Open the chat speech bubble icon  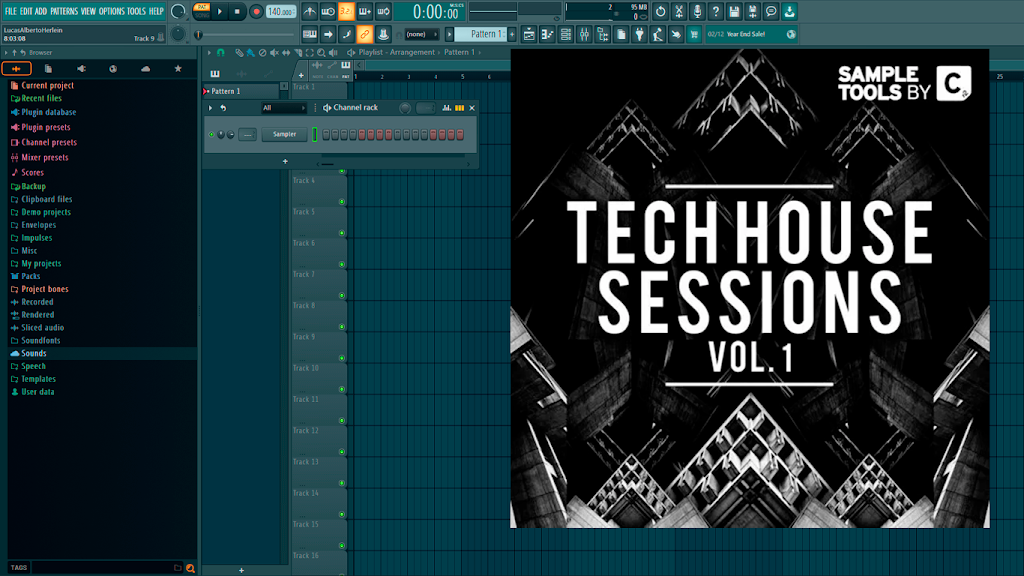[771, 11]
